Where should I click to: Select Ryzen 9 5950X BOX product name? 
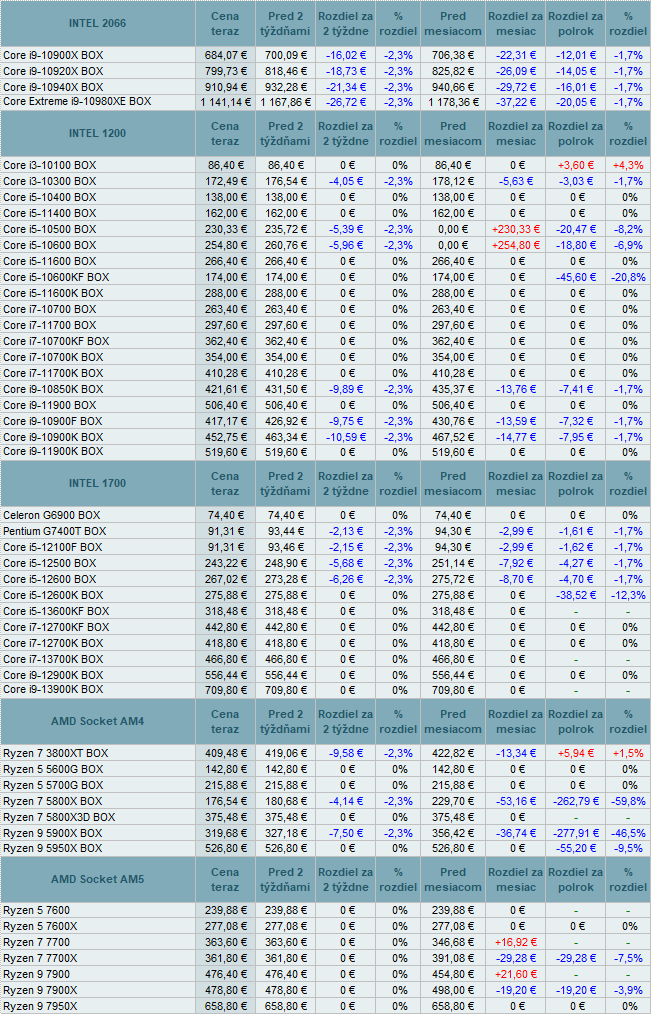tap(52, 848)
